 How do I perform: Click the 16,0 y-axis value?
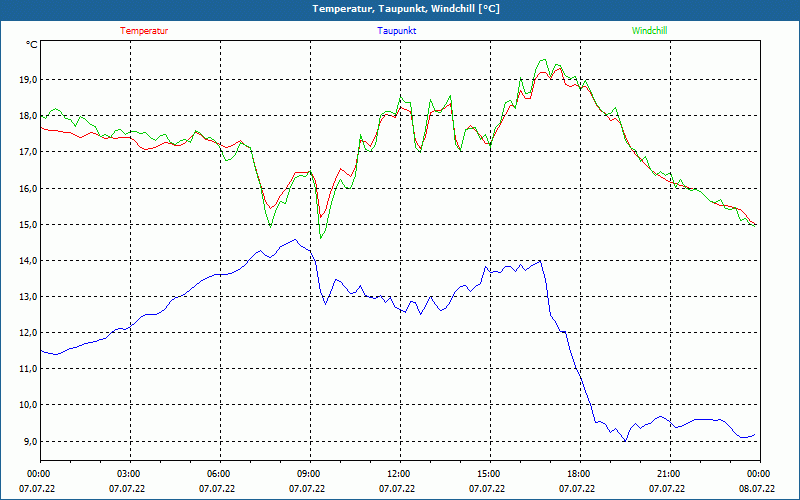29,188
